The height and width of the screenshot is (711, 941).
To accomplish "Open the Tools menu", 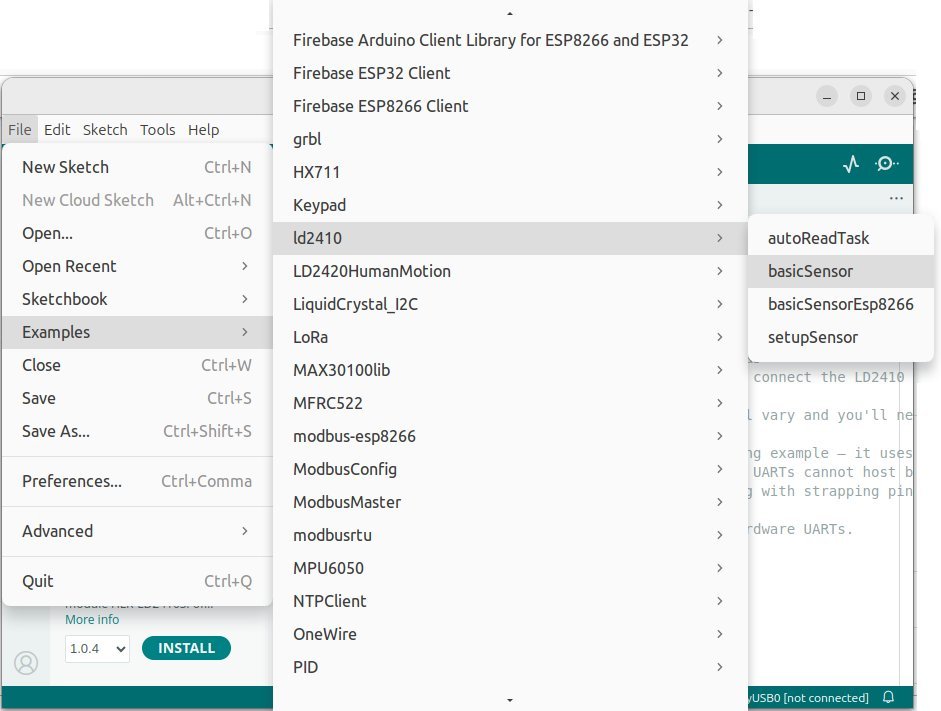I will pos(158,130).
